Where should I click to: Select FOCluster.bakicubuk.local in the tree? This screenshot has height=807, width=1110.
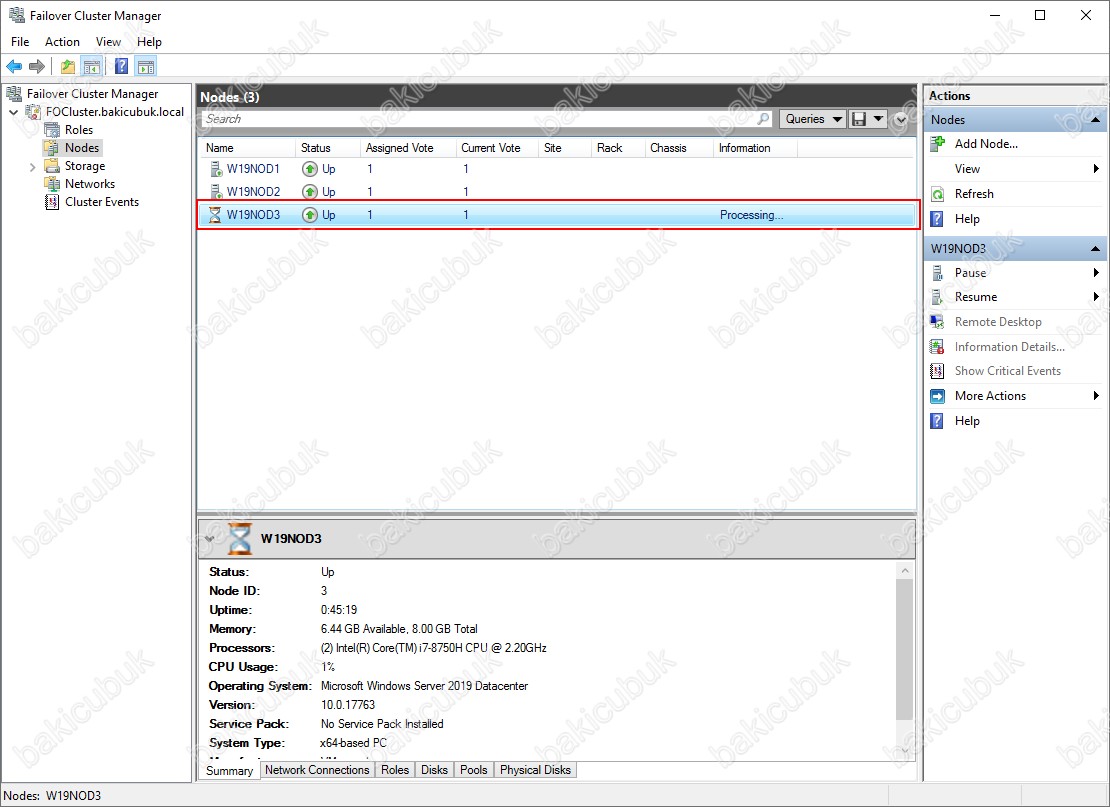115,112
